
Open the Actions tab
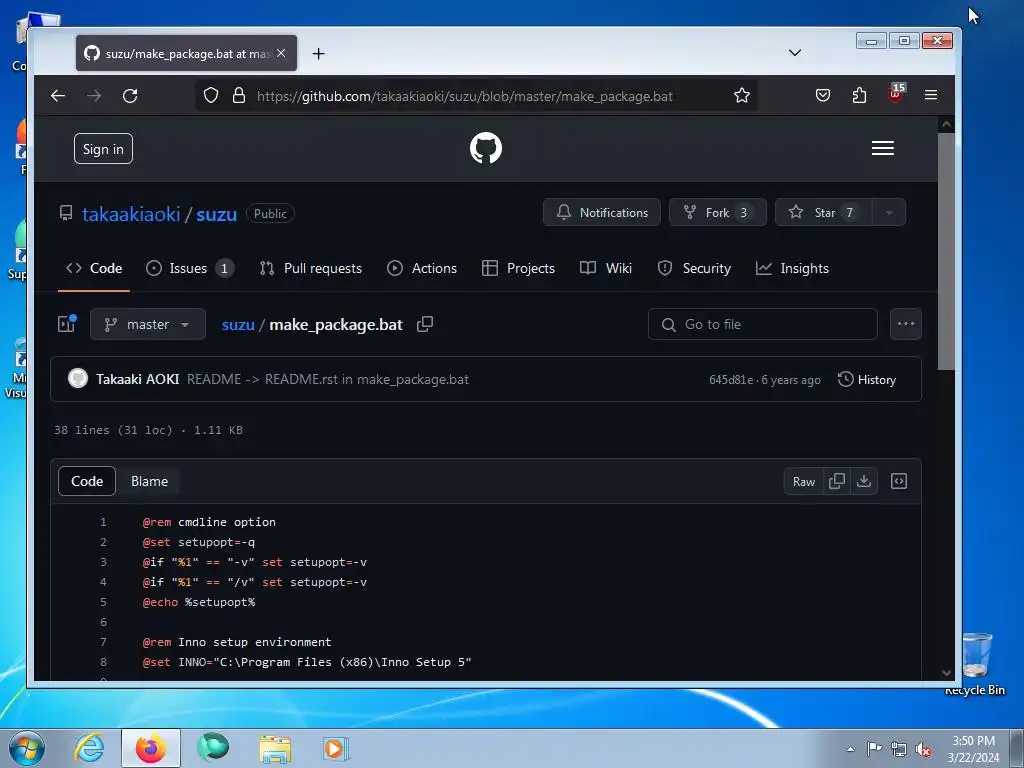[422, 268]
